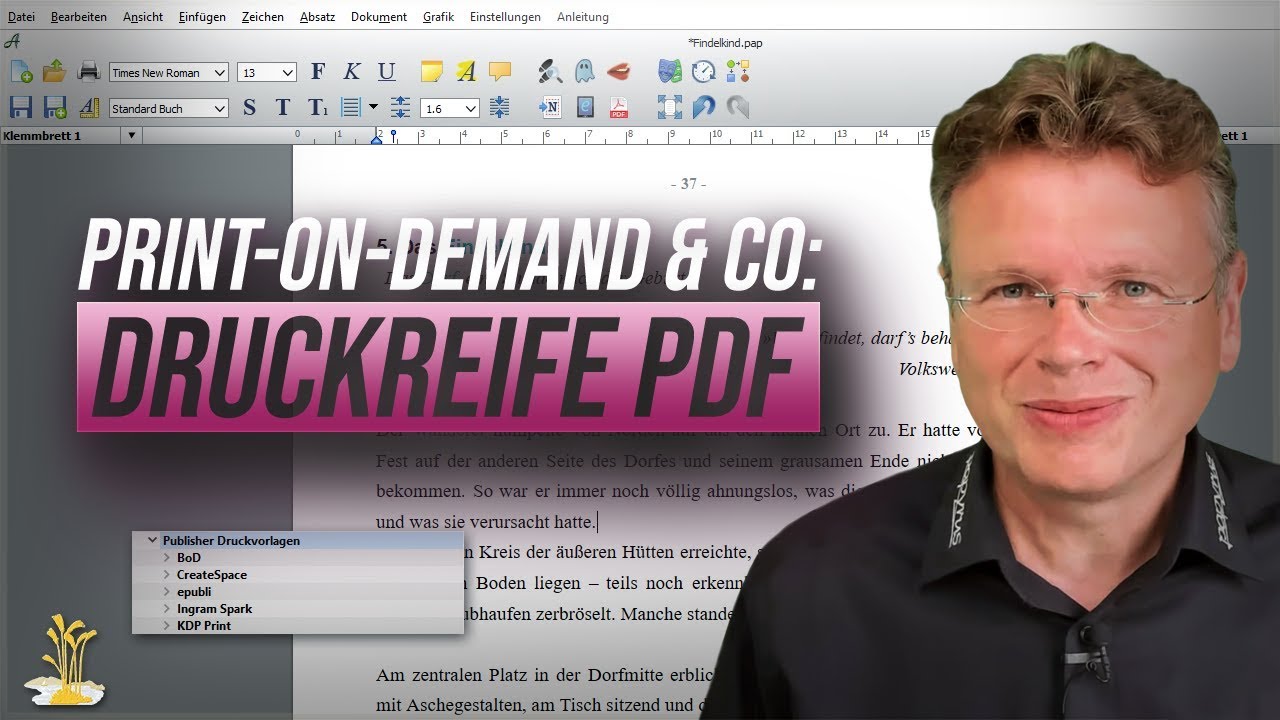The height and width of the screenshot is (720, 1280).
Task: Create a new document with toolbar icon
Action: pyautogui.click(x=21, y=72)
